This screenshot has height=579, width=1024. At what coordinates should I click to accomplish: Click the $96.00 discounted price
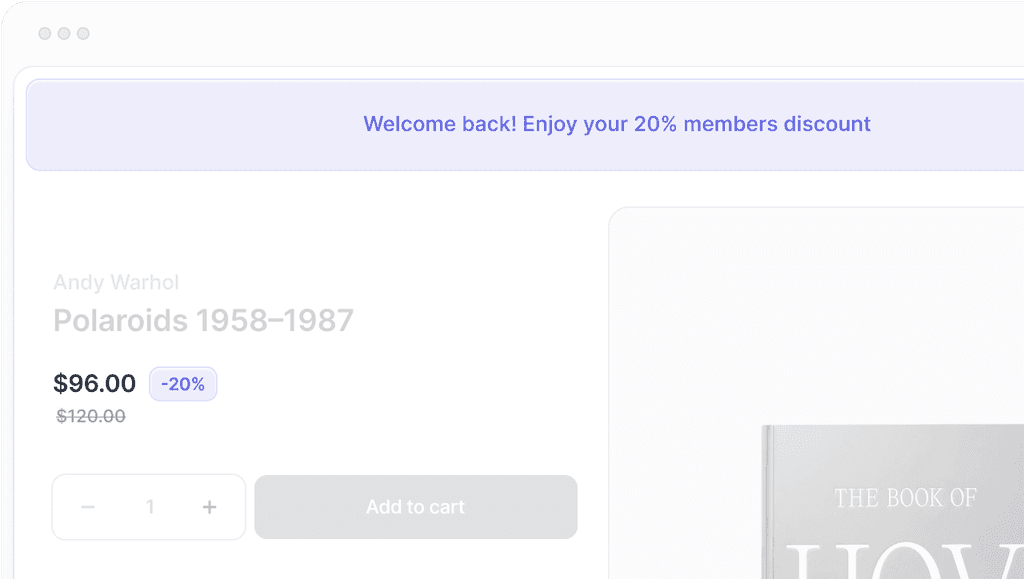tap(95, 383)
